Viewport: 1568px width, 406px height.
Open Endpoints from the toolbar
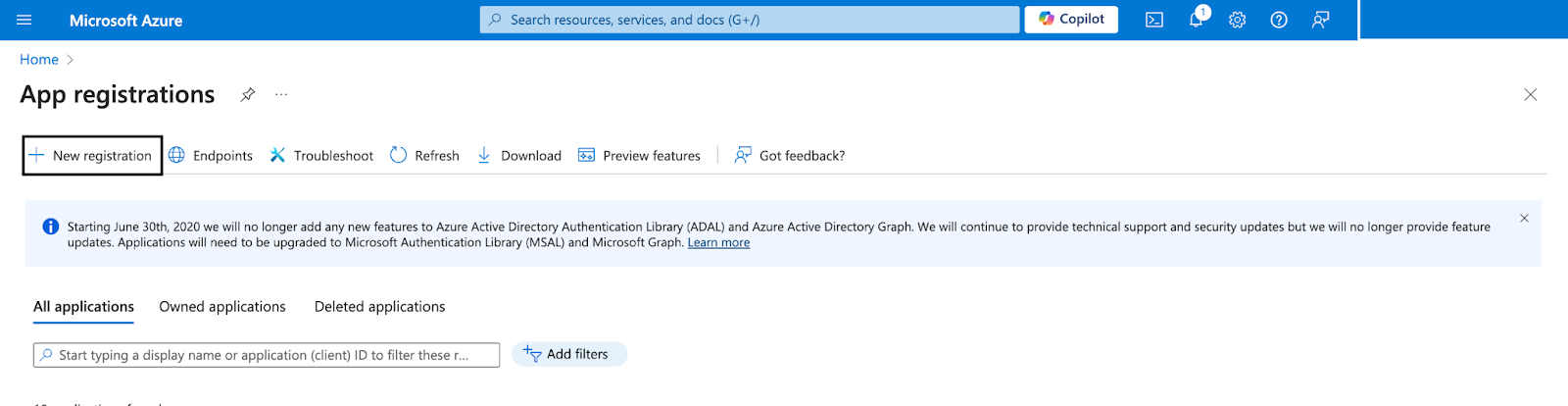point(211,155)
